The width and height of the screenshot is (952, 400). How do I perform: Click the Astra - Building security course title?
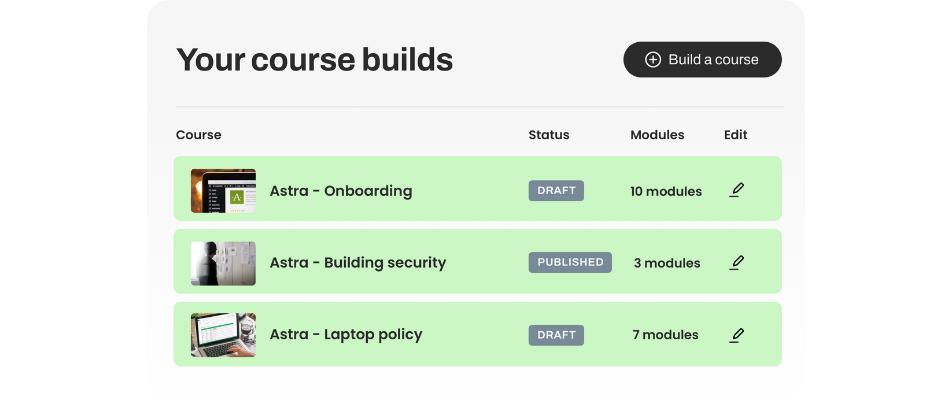tap(358, 262)
